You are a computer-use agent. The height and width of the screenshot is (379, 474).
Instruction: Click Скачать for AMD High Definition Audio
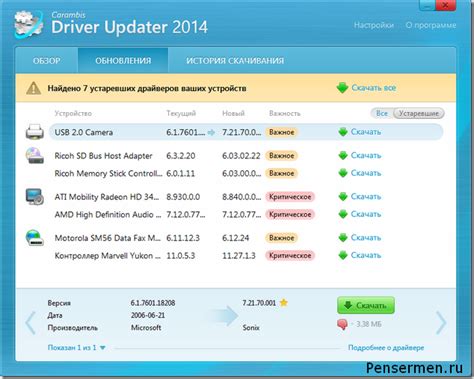click(x=366, y=214)
